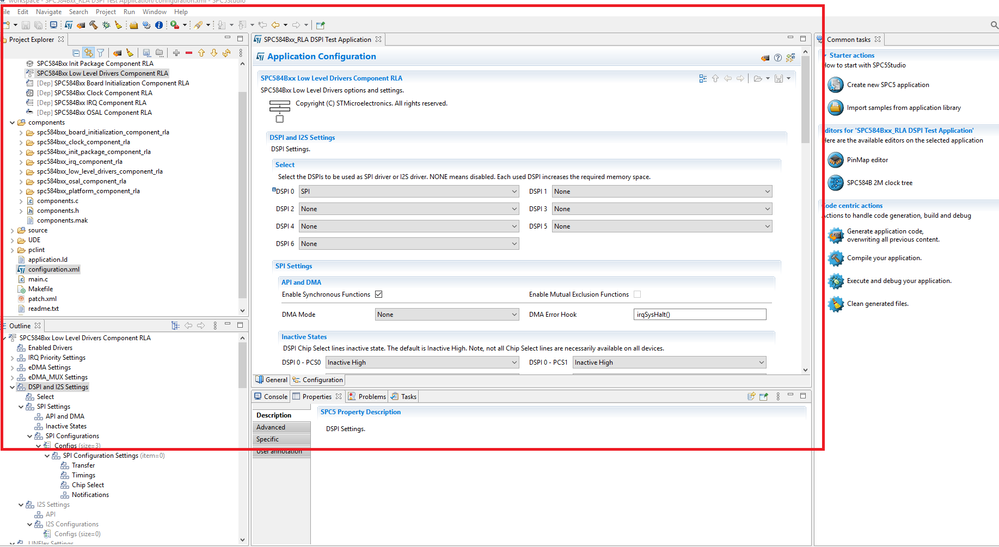
Task: Select the Advanced properties section
Action: (x=282, y=427)
